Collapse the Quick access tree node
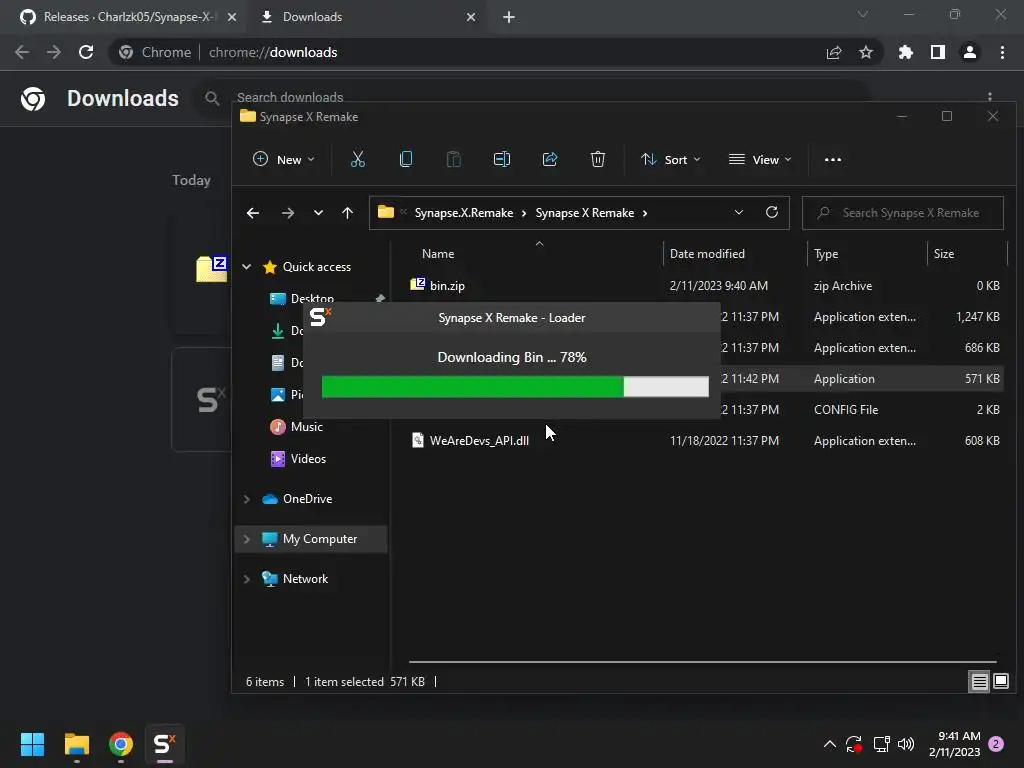 coord(246,266)
